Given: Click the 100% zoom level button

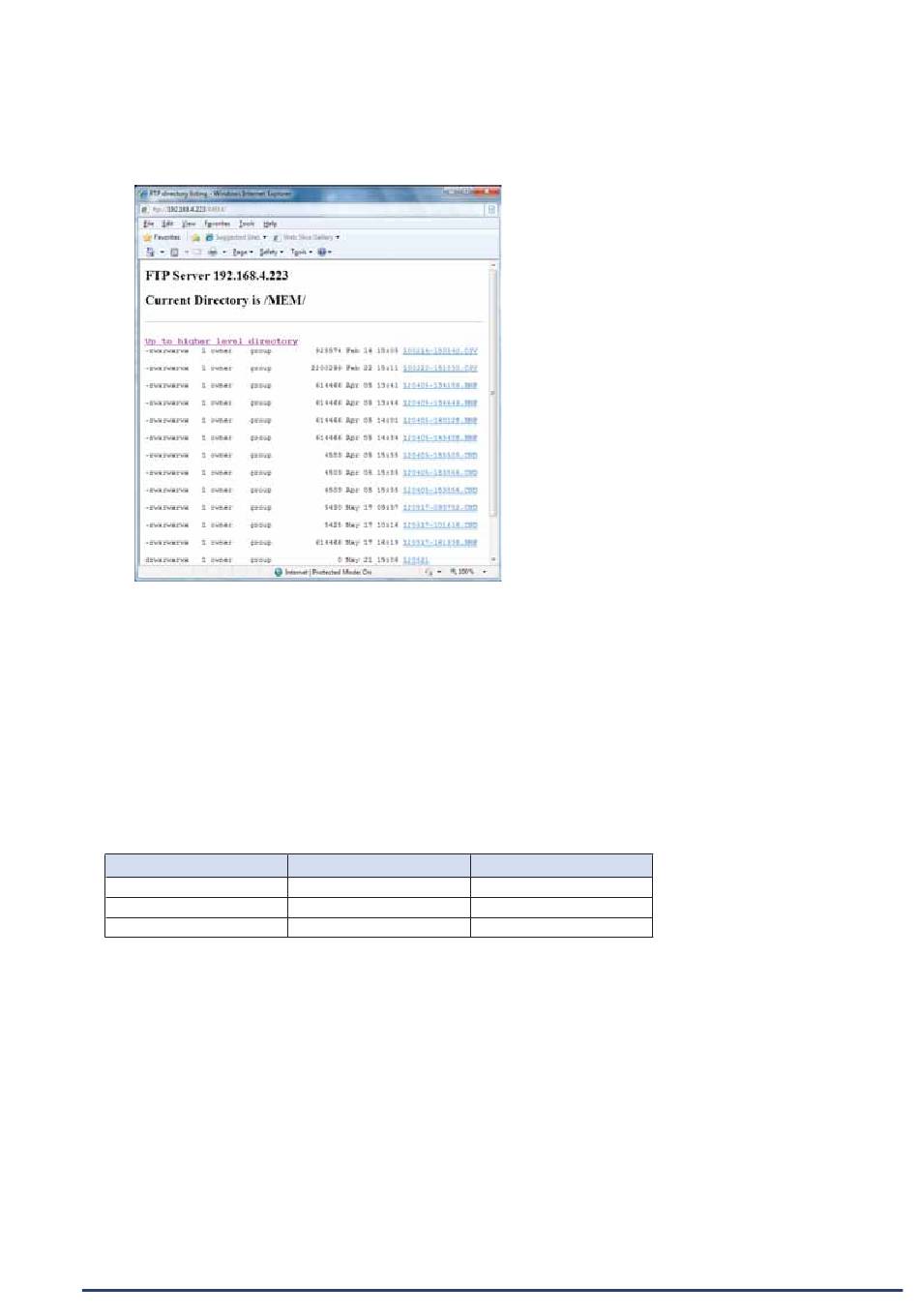Looking at the screenshot, I should tap(462, 572).
